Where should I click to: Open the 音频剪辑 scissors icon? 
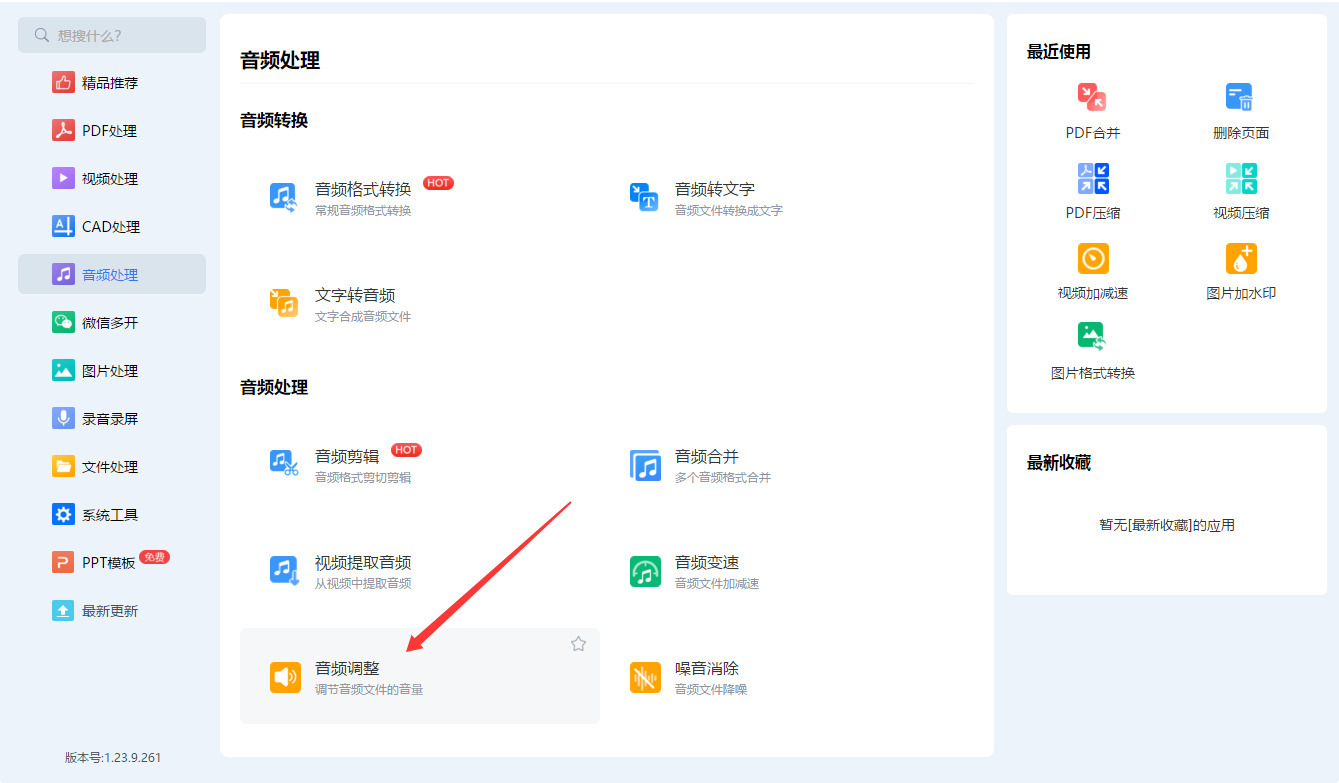284,464
